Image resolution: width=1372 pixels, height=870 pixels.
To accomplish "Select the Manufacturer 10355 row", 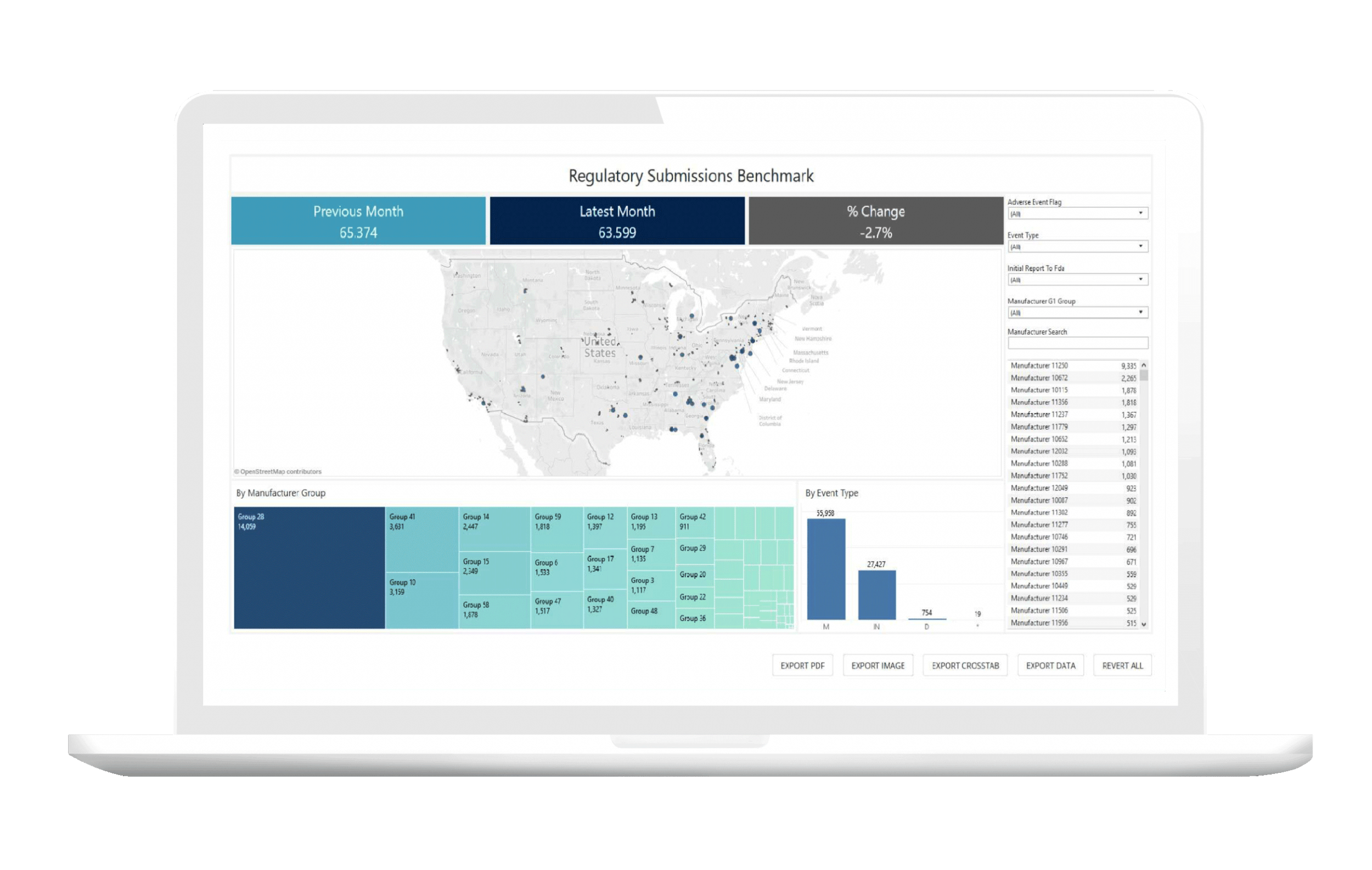I will click(1073, 574).
